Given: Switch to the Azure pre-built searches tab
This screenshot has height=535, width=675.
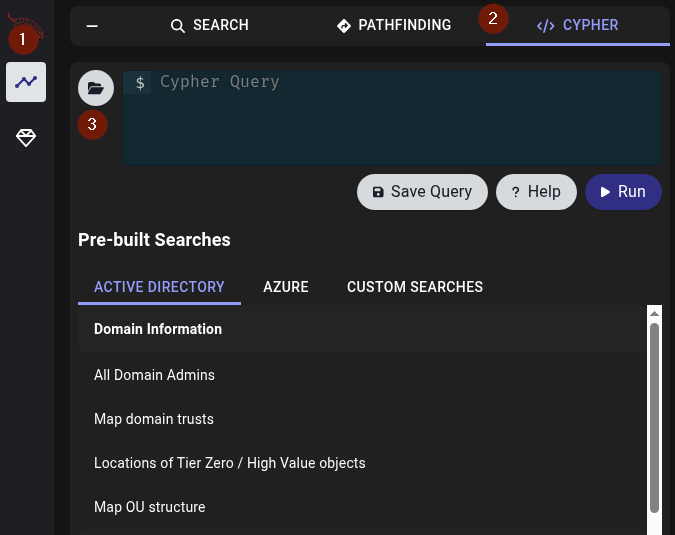Looking at the screenshot, I should click(286, 287).
